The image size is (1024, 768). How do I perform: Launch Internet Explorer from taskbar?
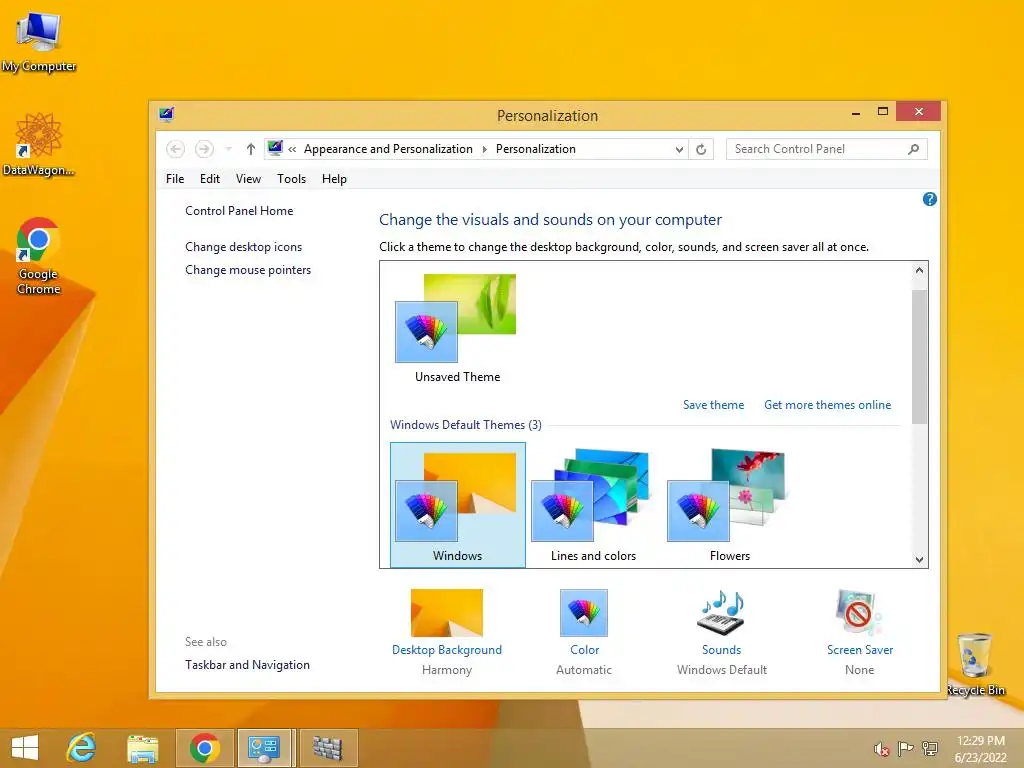[82, 748]
